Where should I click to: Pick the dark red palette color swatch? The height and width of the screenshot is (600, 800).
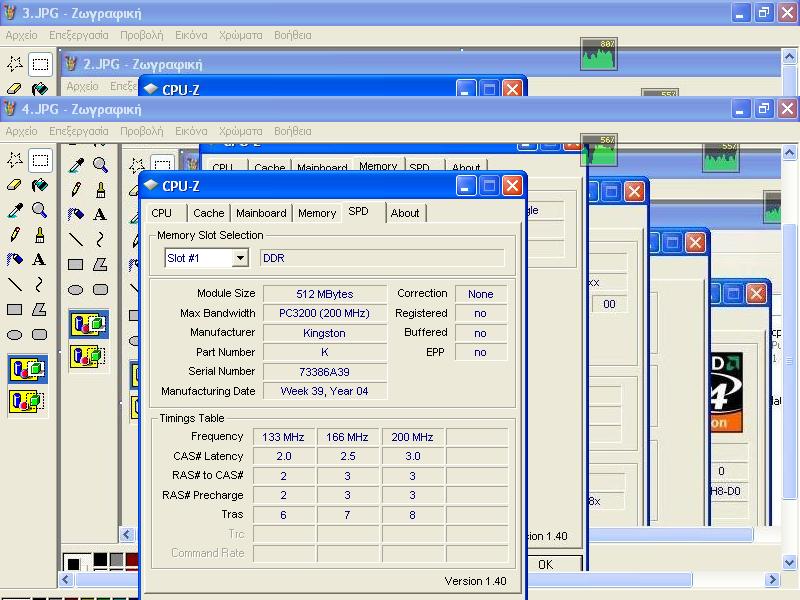pyautogui.click(x=133, y=560)
